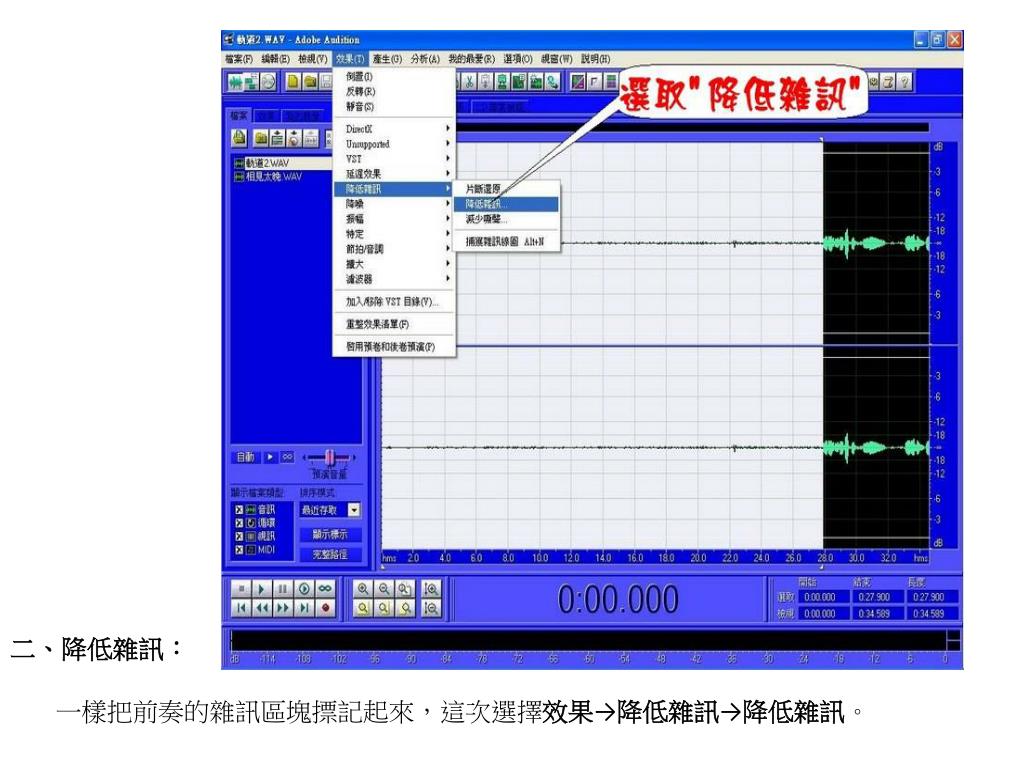
Task: Open CD project view icon
Action: point(268,82)
